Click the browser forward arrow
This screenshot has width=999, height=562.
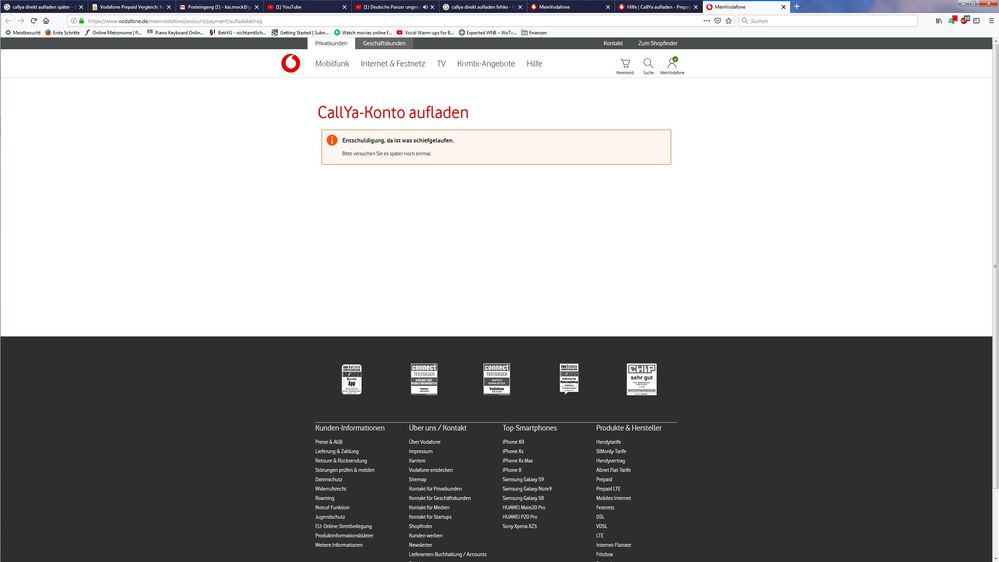[20, 20]
